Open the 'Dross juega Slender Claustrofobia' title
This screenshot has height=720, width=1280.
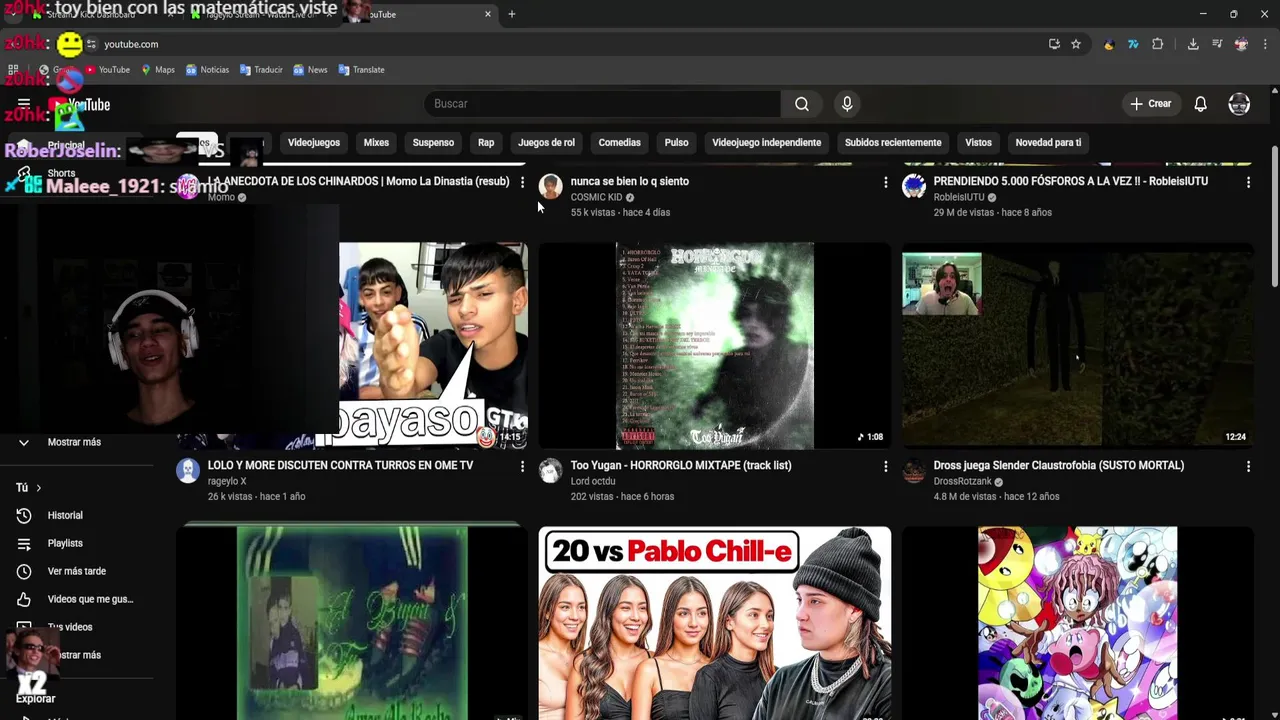click(1058, 465)
